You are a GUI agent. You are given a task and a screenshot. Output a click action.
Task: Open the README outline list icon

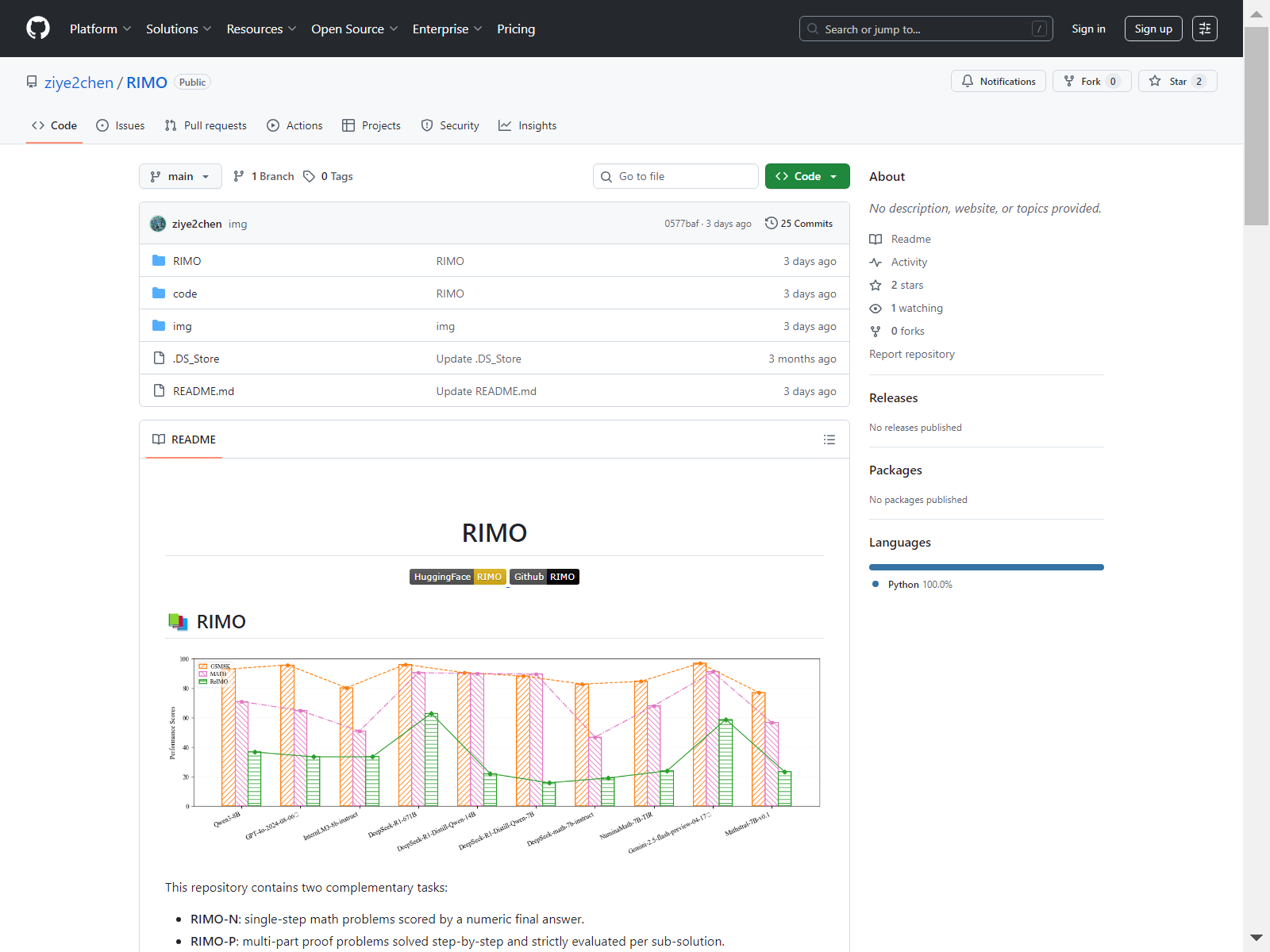click(x=829, y=440)
